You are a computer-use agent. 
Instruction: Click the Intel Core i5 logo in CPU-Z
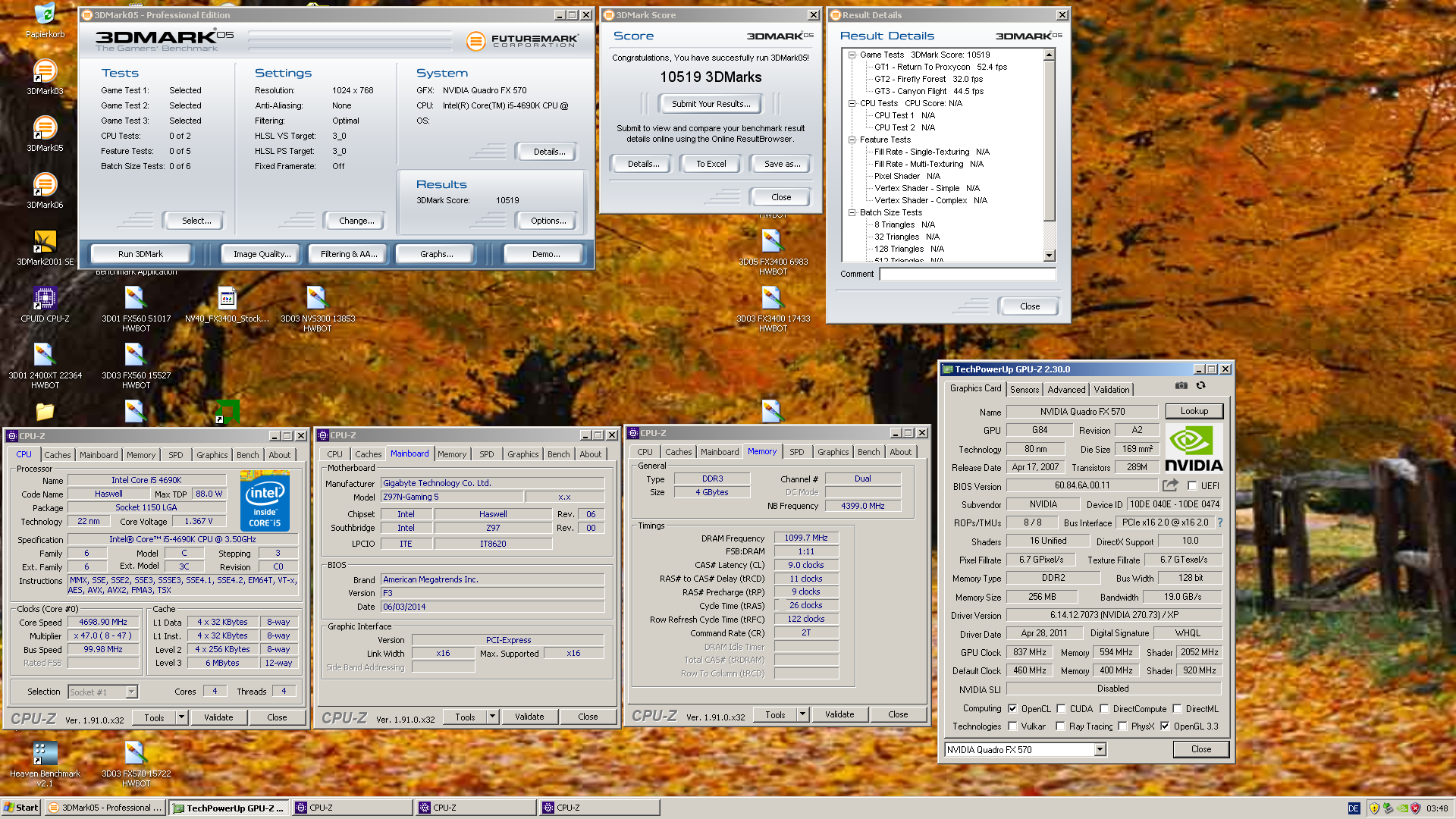click(265, 500)
